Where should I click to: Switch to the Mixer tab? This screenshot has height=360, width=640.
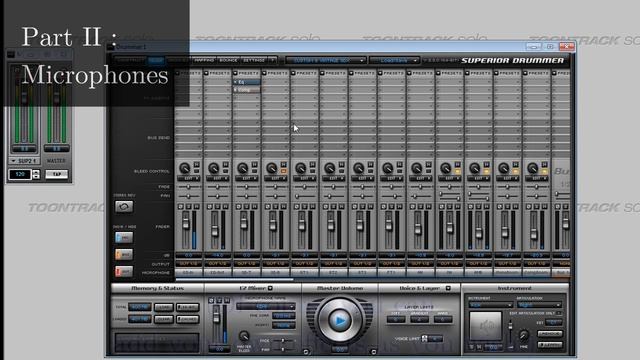pos(156,60)
